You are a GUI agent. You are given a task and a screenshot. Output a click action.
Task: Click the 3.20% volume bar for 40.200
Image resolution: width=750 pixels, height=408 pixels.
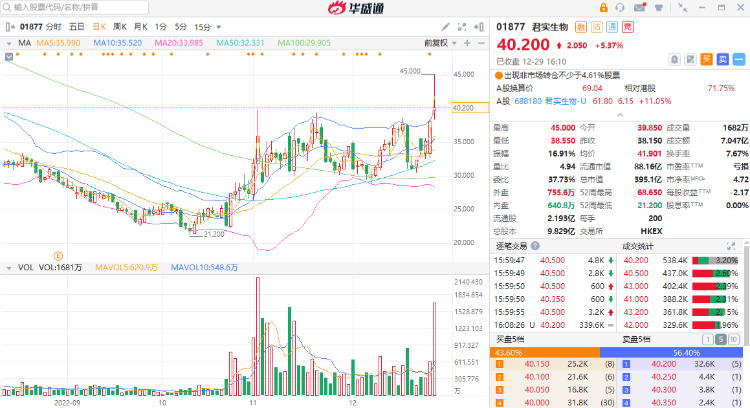click(715, 261)
